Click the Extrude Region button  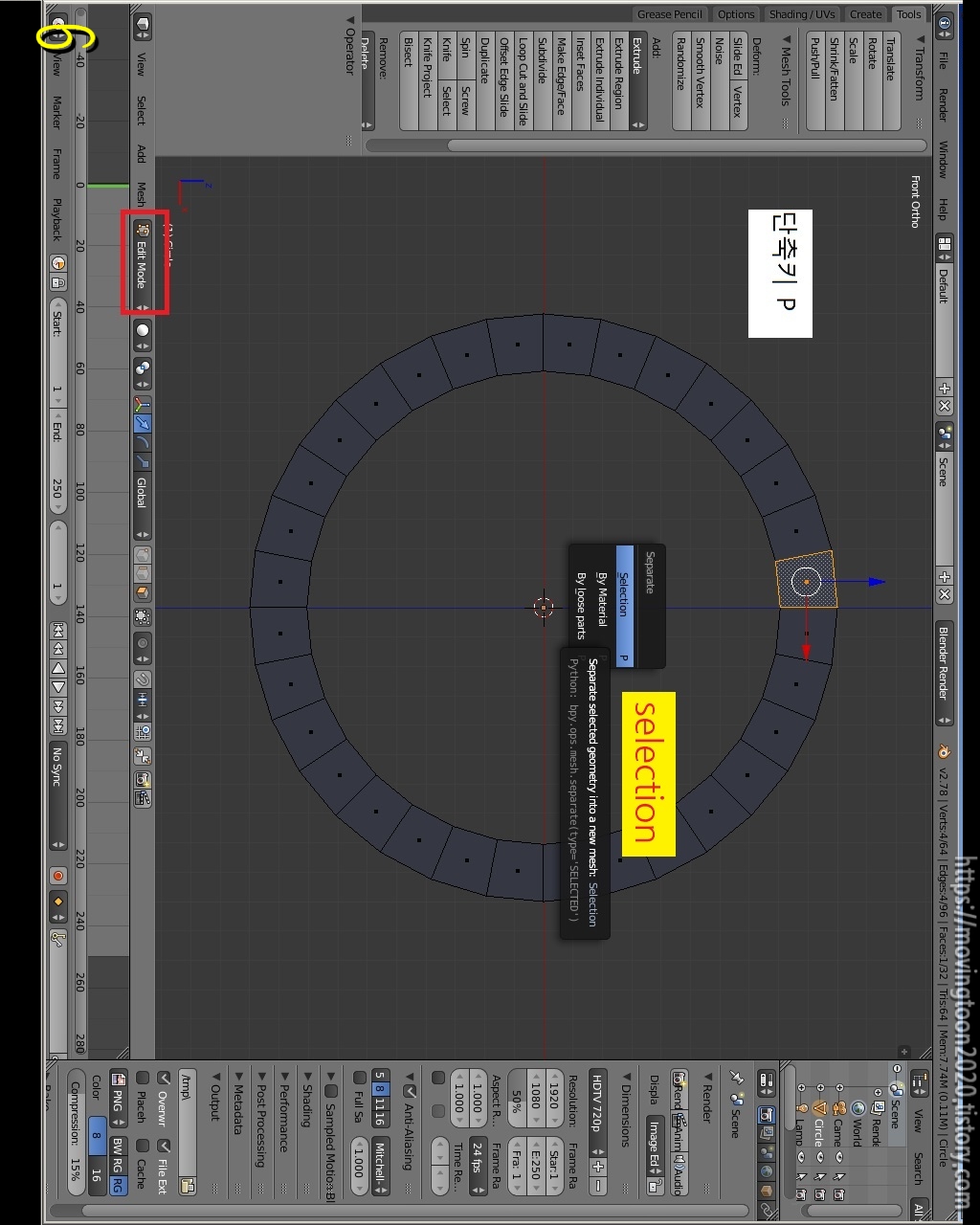[x=618, y=79]
